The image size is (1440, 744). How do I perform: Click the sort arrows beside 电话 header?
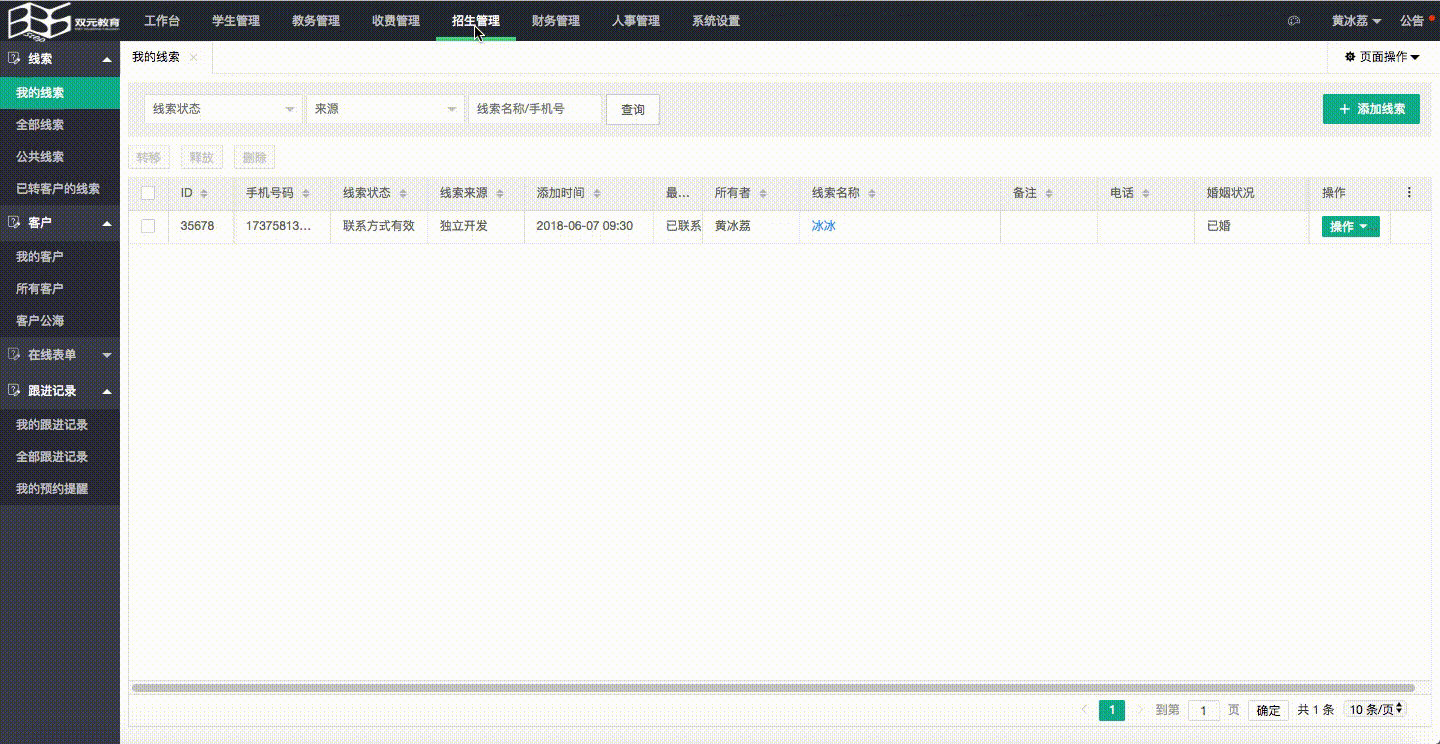coord(1146,193)
